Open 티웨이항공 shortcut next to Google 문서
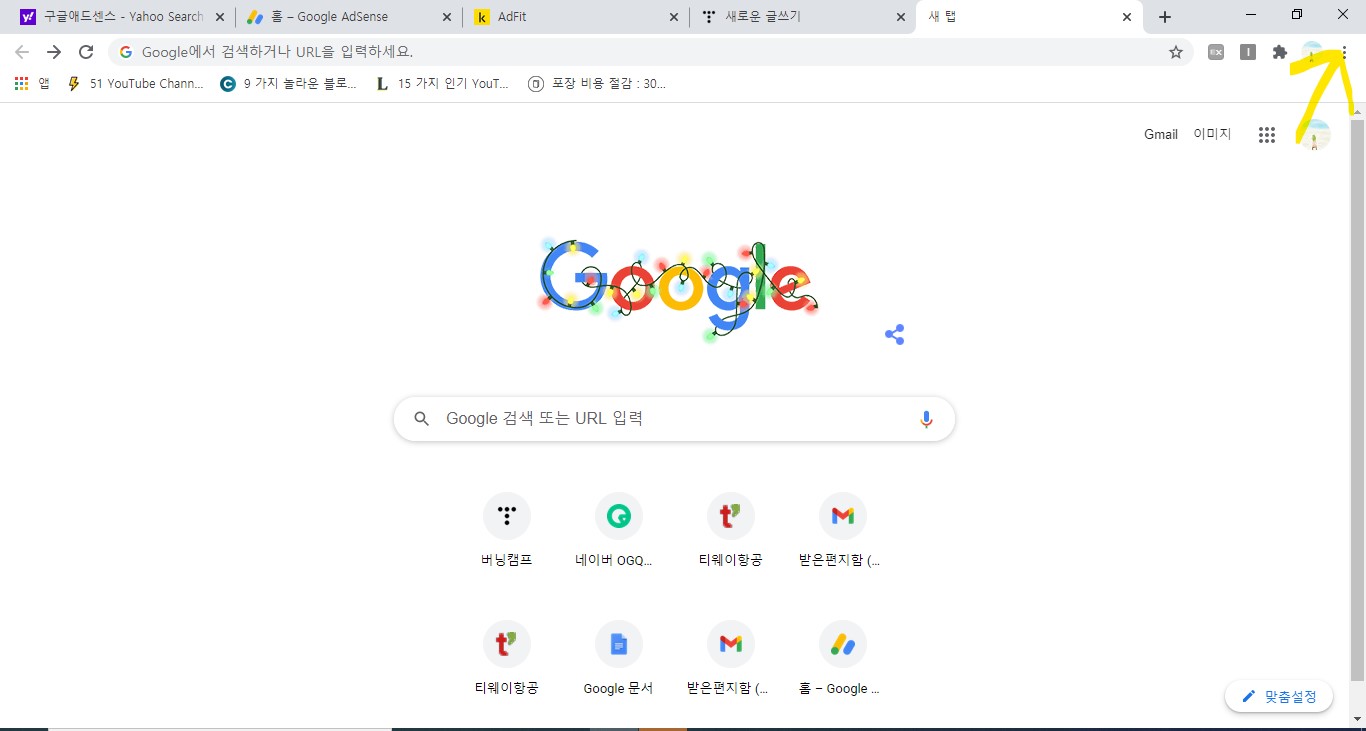The width and height of the screenshot is (1366, 731). click(x=507, y=658)
